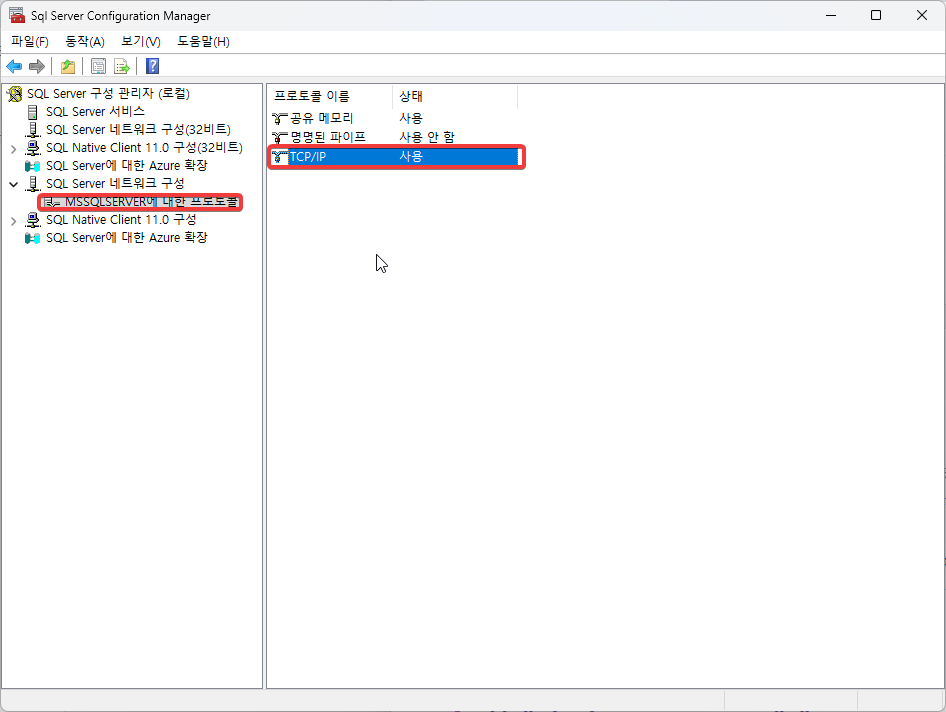Click the 명명된 파이프 protocol icon
Image resolution: width=946 pixels, height=712 pixels.
[279, 138]
